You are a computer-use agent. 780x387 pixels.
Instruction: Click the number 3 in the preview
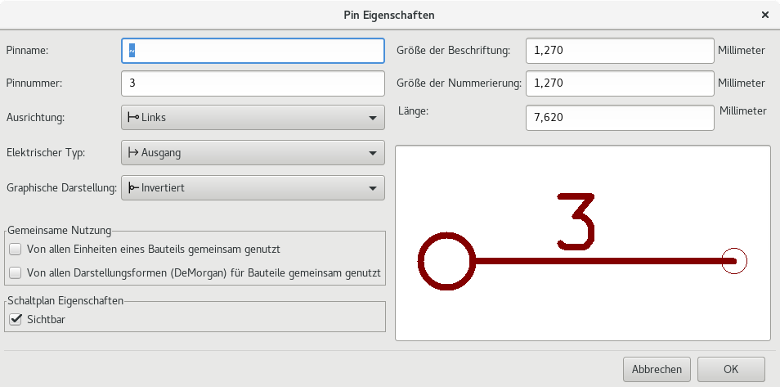[x=576, y=221]
